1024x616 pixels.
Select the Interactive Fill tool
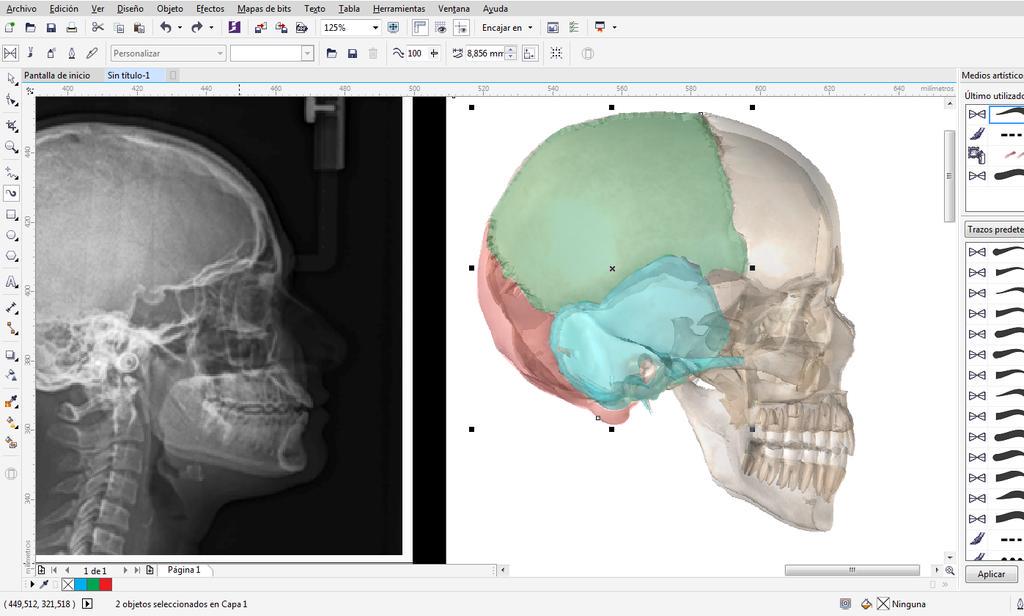[x=11, y=422]
